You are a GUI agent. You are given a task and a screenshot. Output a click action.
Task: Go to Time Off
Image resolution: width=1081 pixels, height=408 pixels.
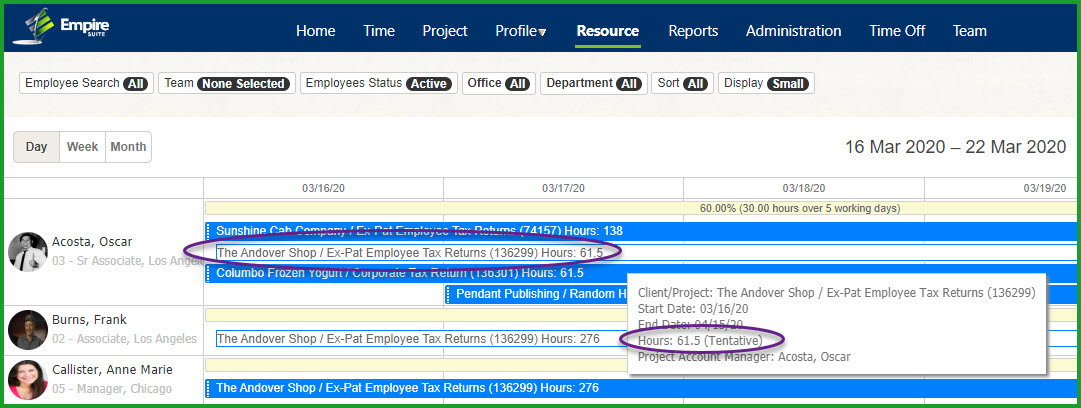[x=897, y=31]
